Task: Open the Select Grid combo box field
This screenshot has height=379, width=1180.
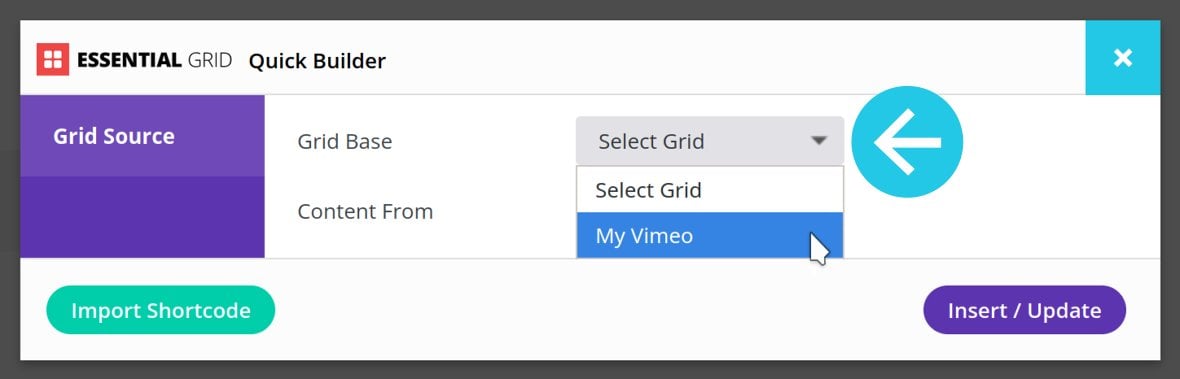Action: click(710, 141)
